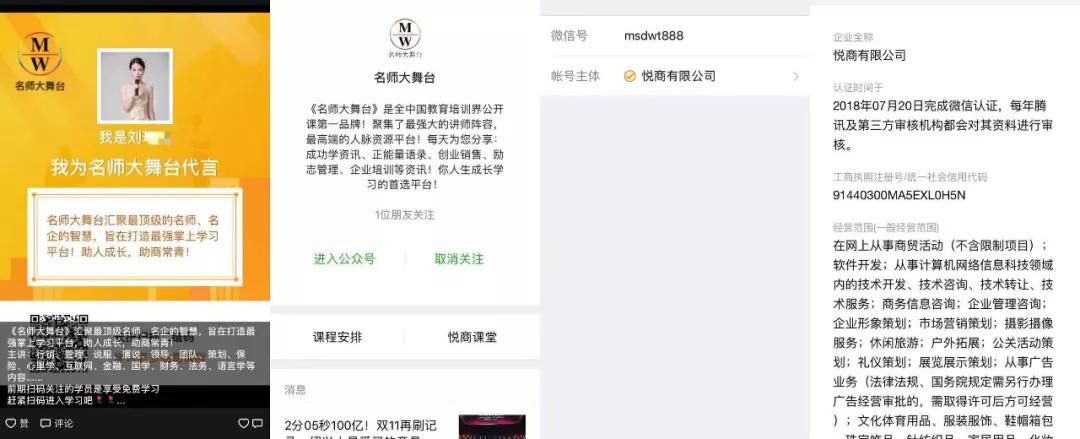This screenshot has height=439, width=1080.
Task: Click 进入公众号 to enter the official account
Action: pos(344,259)
